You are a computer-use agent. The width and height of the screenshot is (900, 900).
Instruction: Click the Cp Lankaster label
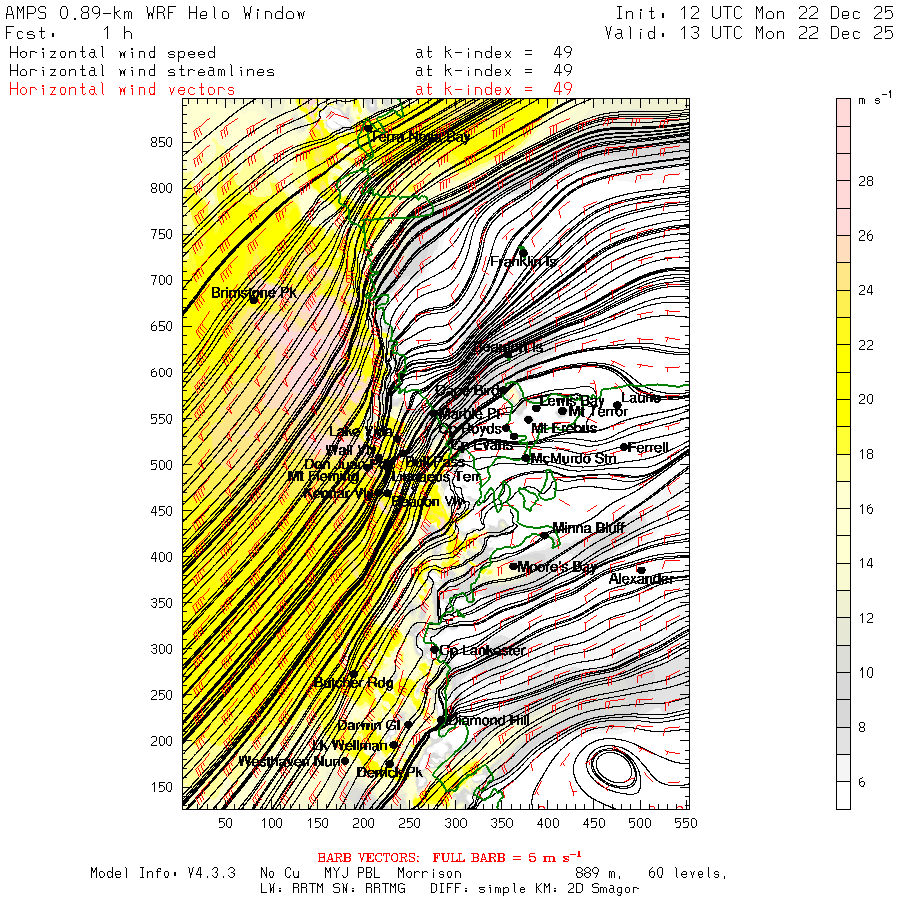click(x=482, y=650)
